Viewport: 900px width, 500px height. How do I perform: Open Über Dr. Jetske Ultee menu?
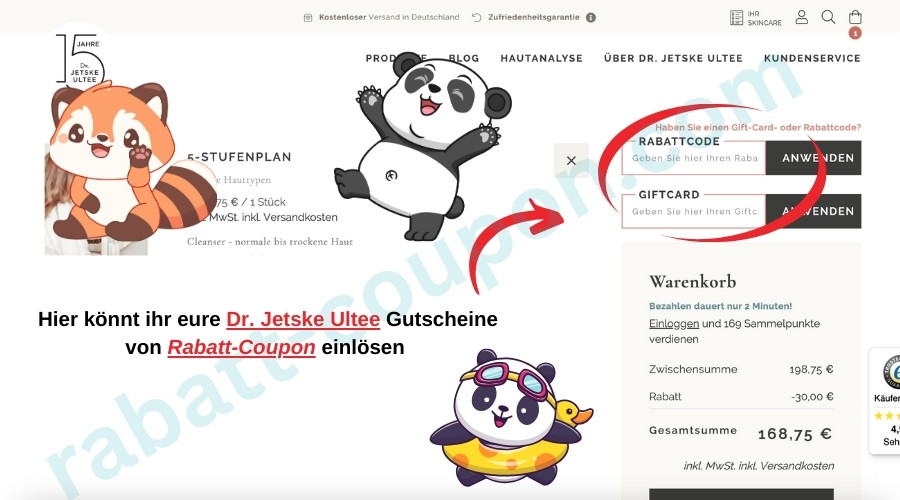point(673,58)
